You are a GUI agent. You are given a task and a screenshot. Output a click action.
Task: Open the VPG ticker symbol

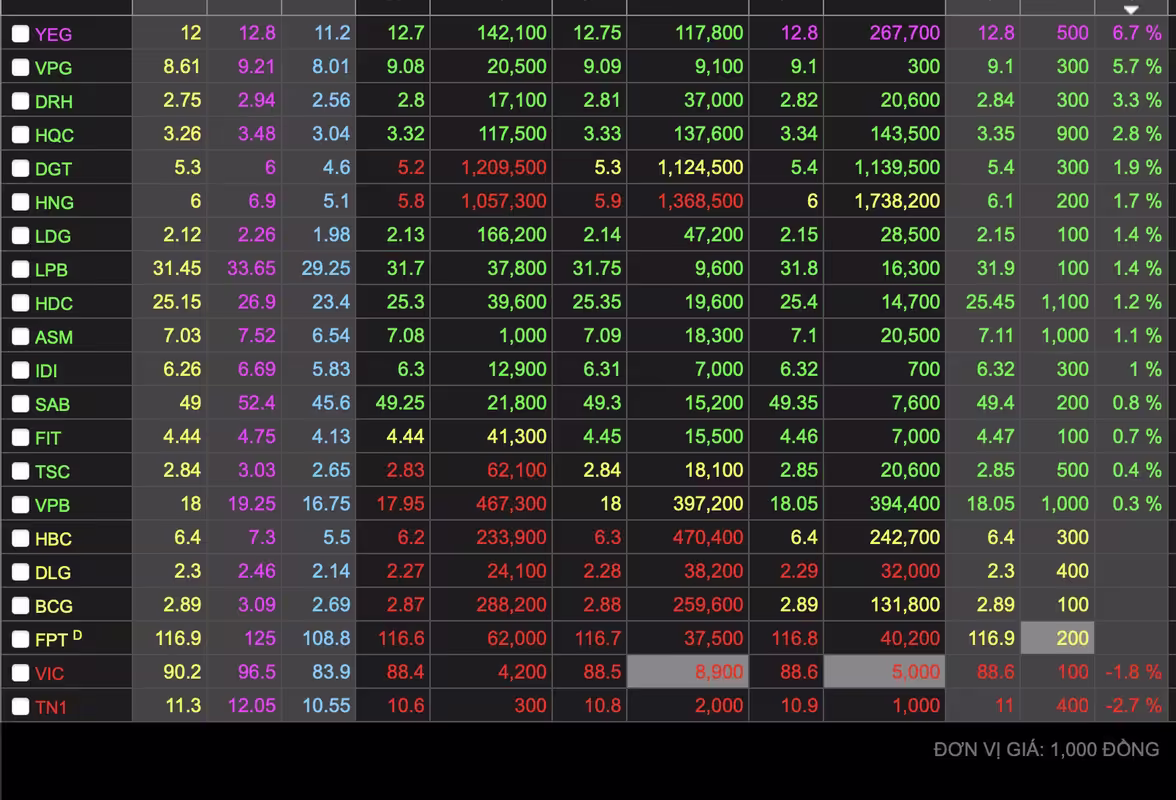click(53, 68)
